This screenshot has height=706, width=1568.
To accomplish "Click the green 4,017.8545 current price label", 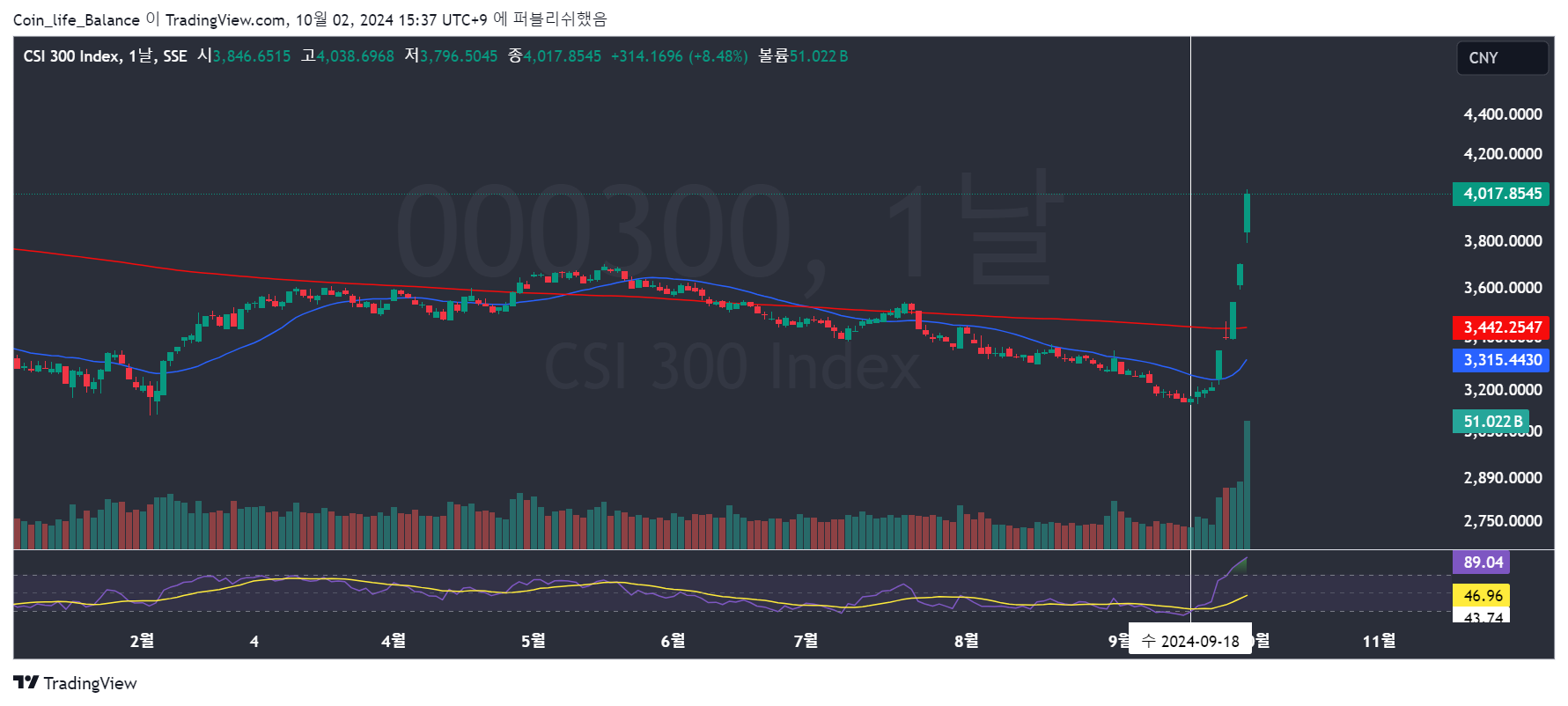I will [x=1500, y=194].
